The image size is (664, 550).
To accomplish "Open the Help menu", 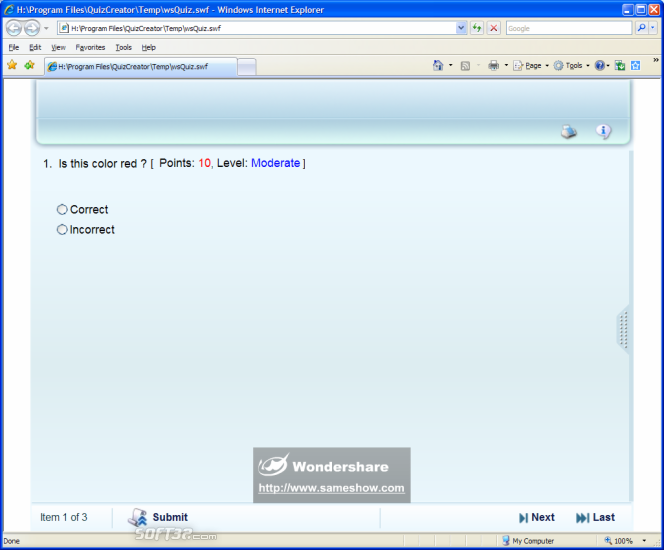I will pyautogui.click(x=149, y=47).
